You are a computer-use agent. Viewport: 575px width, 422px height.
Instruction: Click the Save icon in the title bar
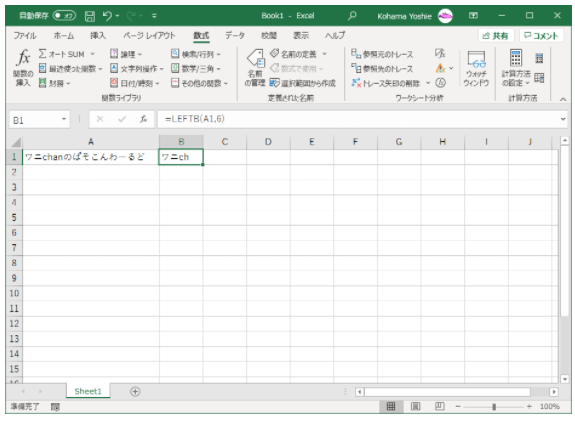coord(89,16)
